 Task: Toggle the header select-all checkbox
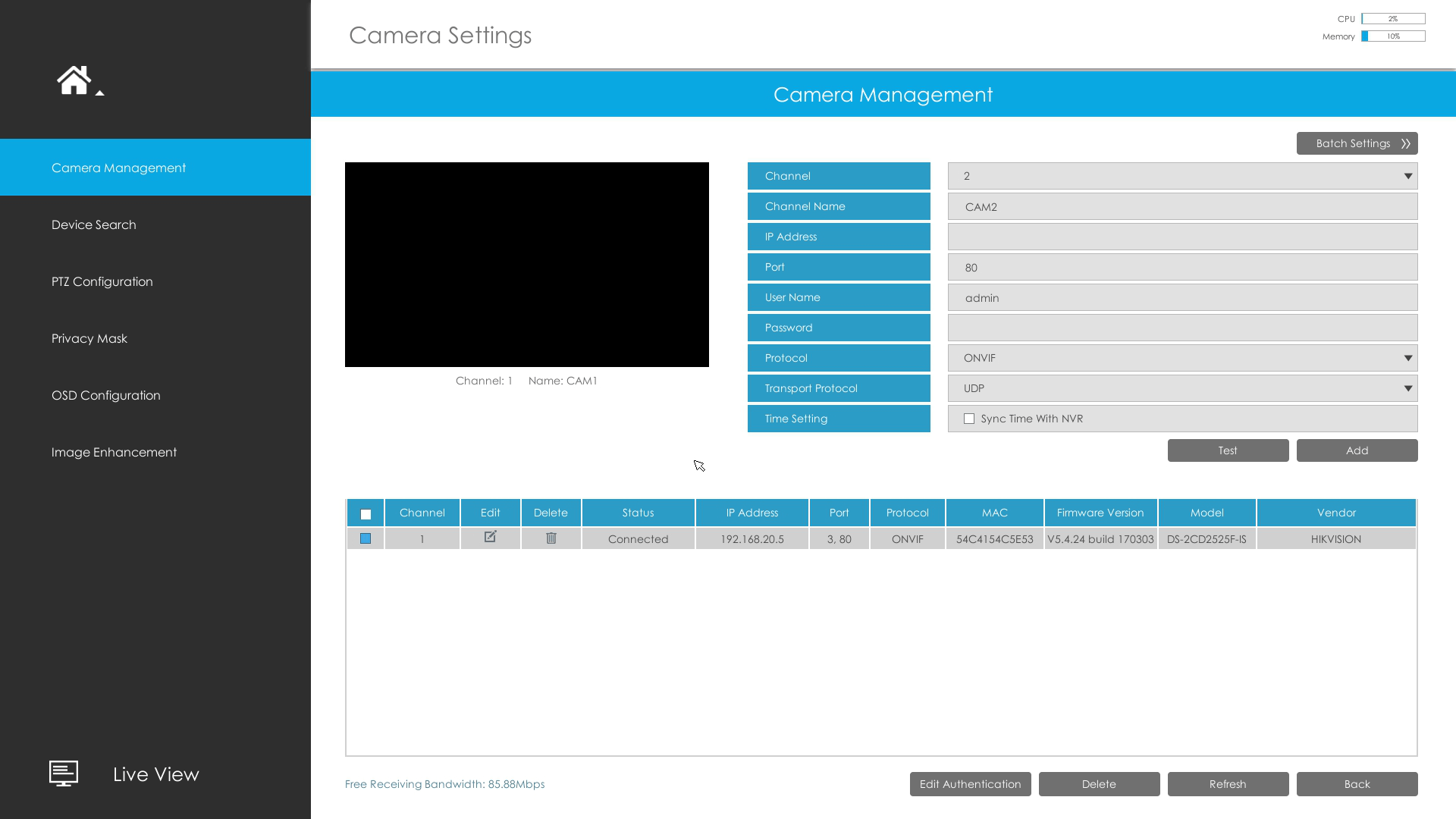pyautogui.click(x=366, y=514)
